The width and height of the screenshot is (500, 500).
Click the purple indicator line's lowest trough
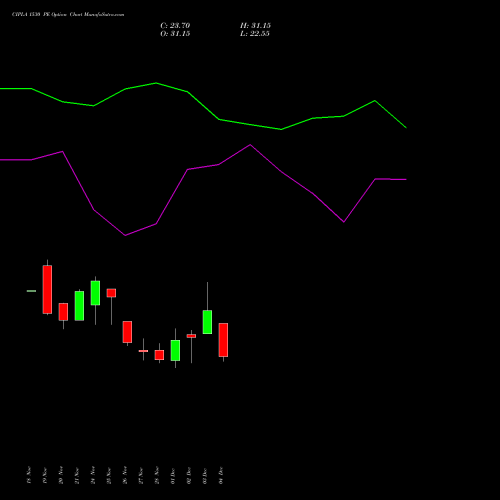[125, 235]
